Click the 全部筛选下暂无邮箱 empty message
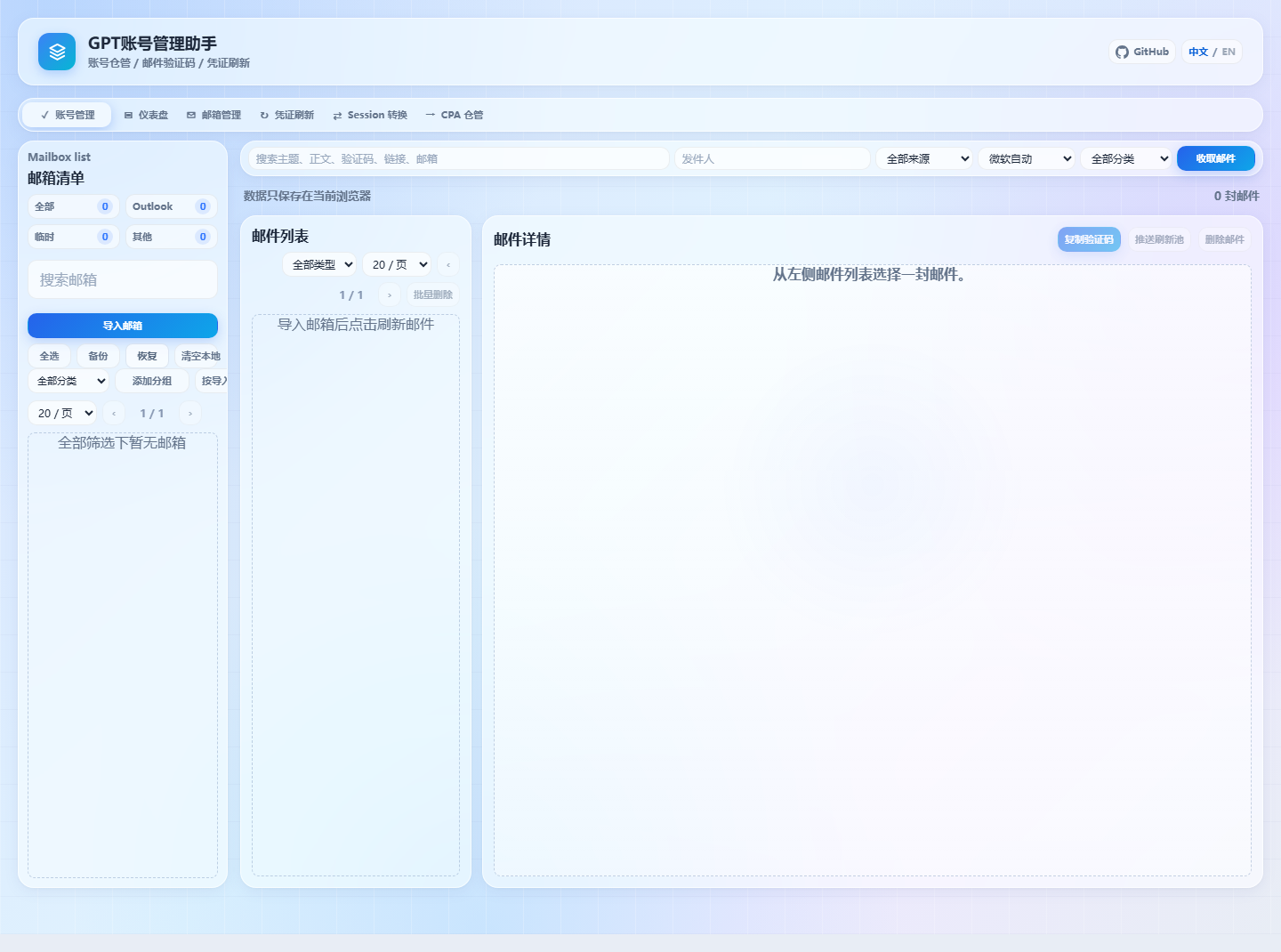 tap(122, 442)
